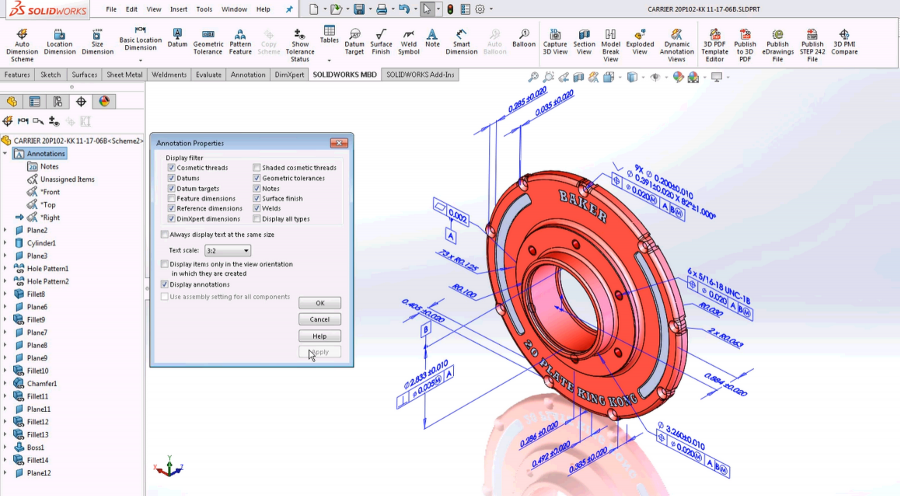The image size is (900, 496).
Task: Insert a Datum symbol
Action: click(x=177, y=38)
